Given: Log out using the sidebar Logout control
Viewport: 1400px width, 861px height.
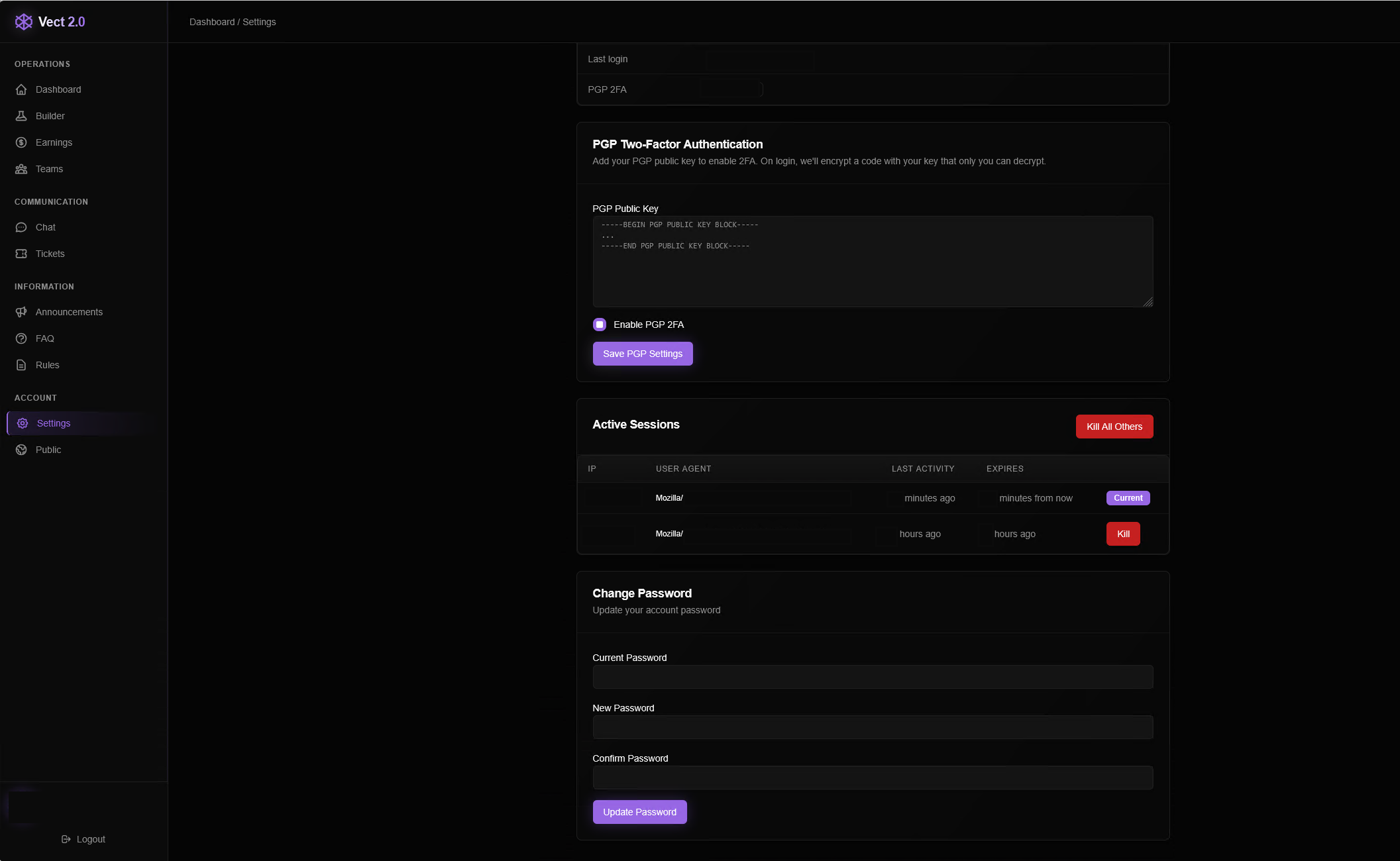Looking at the screenshot, I should 83,838.
